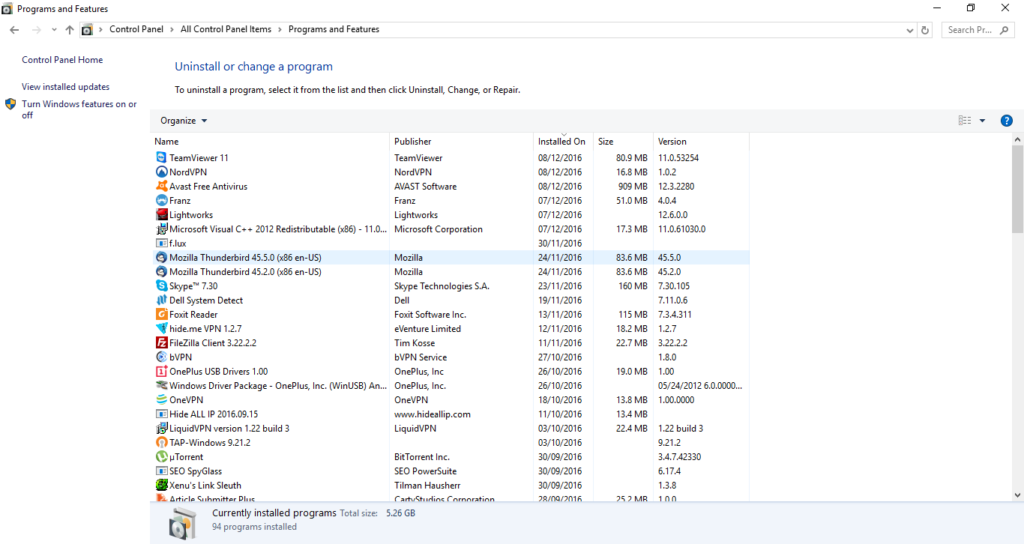
Task: Open View installed updates link
Action: [x=65, y=86]
